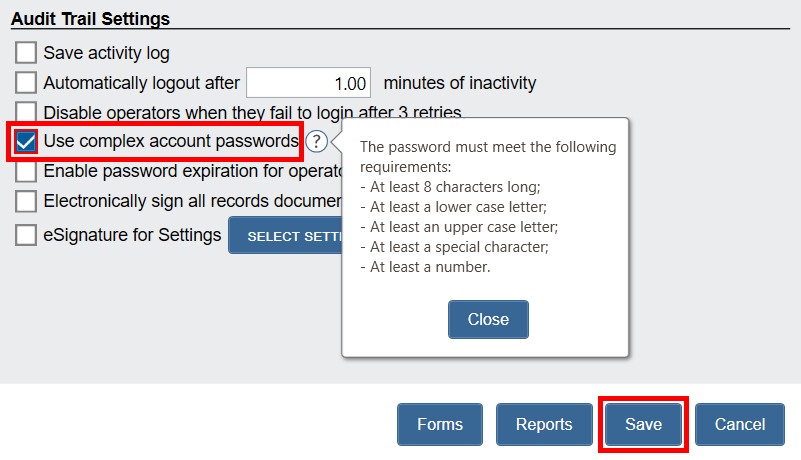Tick the eSignature for Settings checkbox

26,236
